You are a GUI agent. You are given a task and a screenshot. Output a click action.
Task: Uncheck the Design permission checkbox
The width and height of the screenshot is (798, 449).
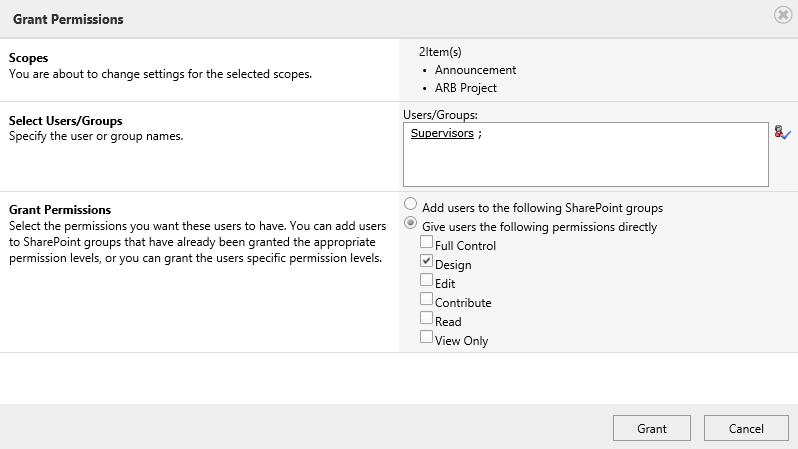[x=426, y=261]
